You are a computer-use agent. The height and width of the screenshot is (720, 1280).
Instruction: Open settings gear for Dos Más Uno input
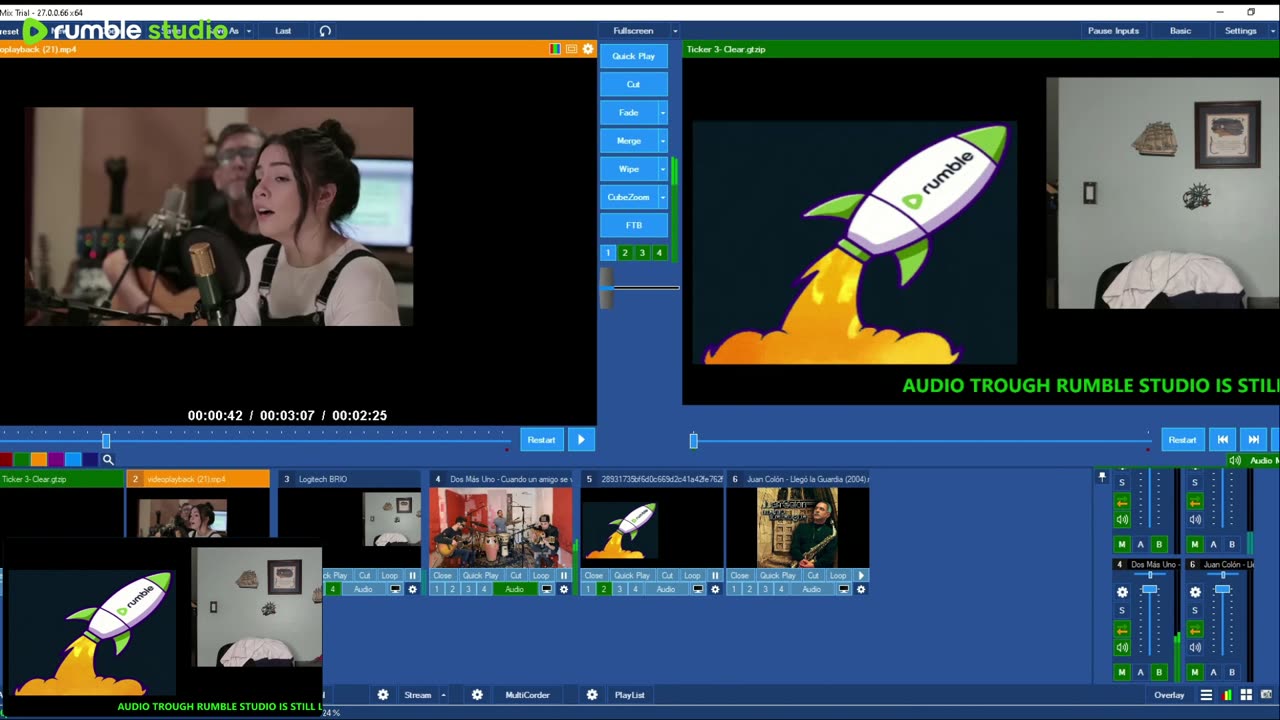click(x=564, y=590)
